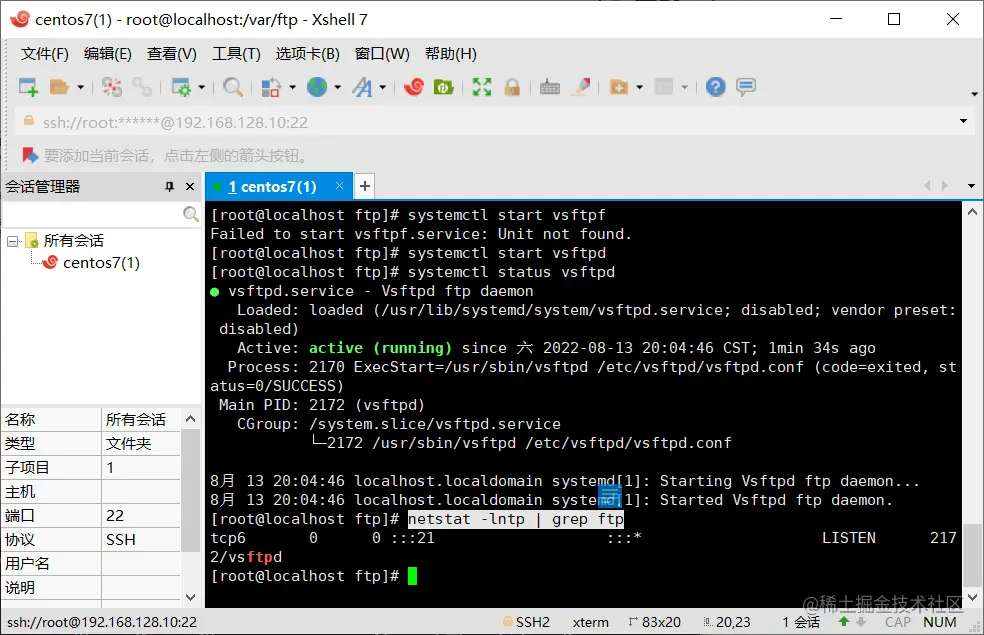Click the speech bubble feedback icon
The image size is (984, 635).
pyautogui.click(x=746, y=87)
